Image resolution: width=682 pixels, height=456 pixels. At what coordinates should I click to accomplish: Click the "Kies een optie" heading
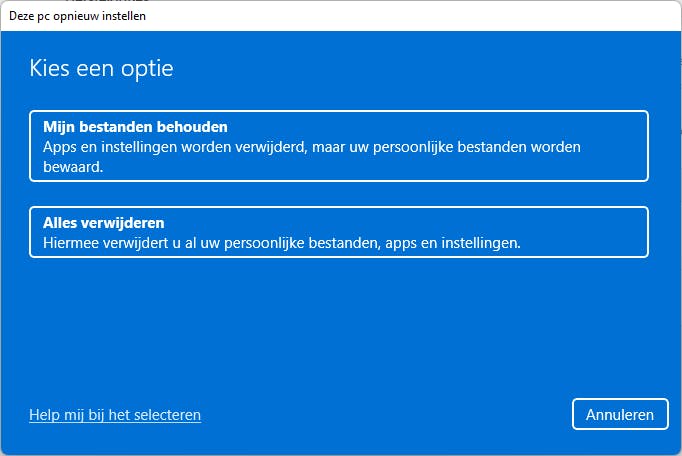(x=101, y=69)
